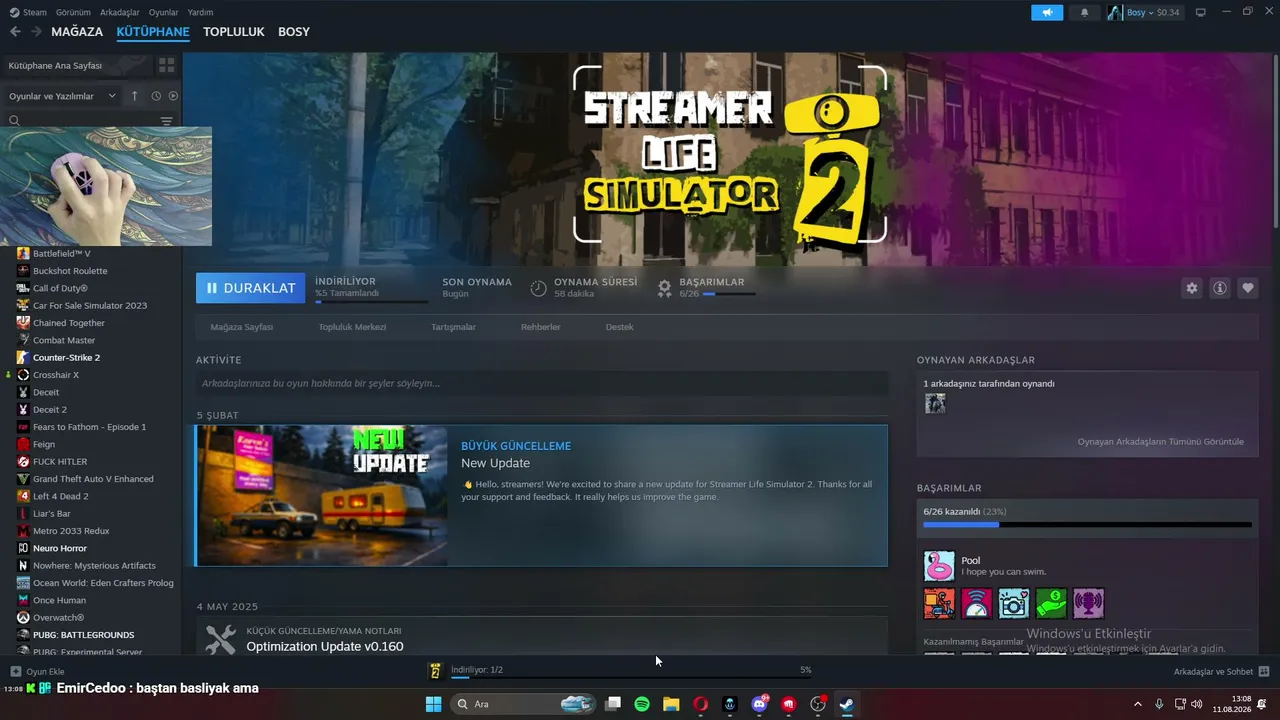Open the Tartışmalar link

pos(453,327)
